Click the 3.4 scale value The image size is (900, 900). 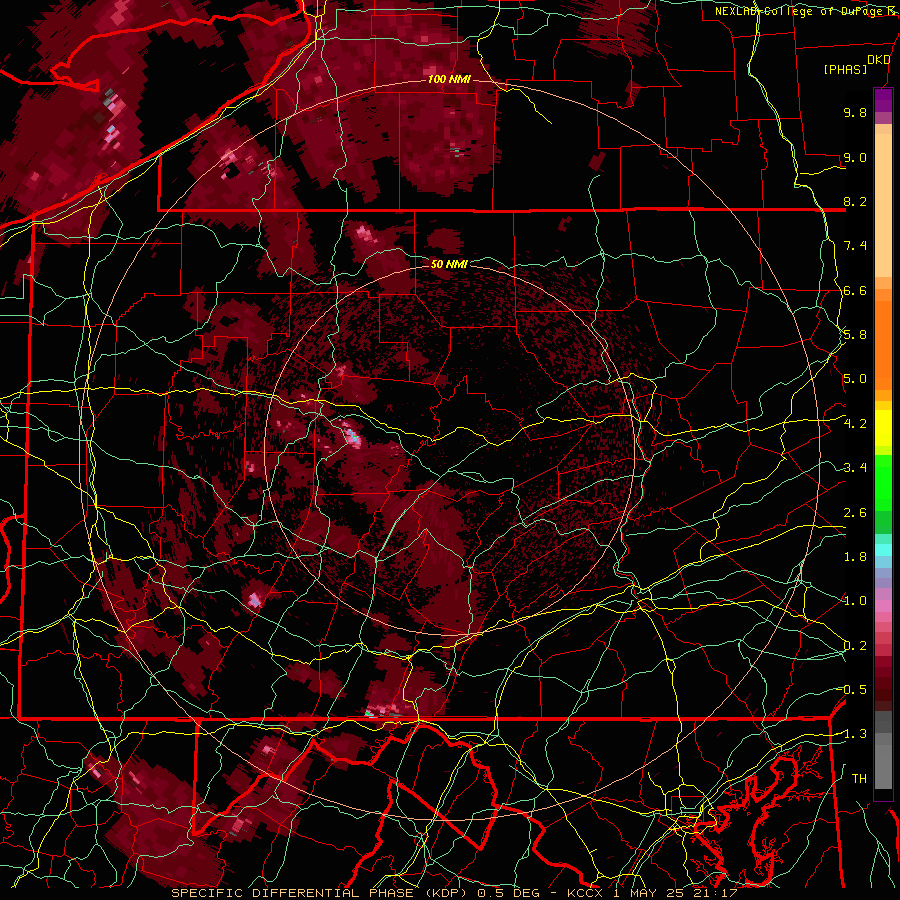[x=855, y=468]
